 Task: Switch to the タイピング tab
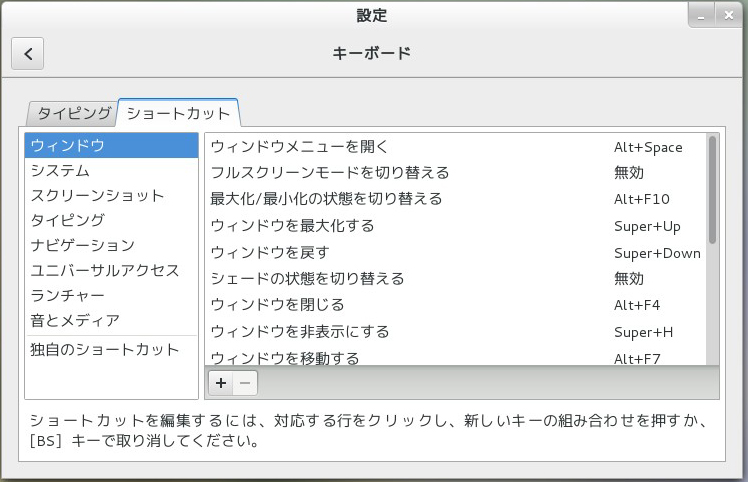coord(72,113)
